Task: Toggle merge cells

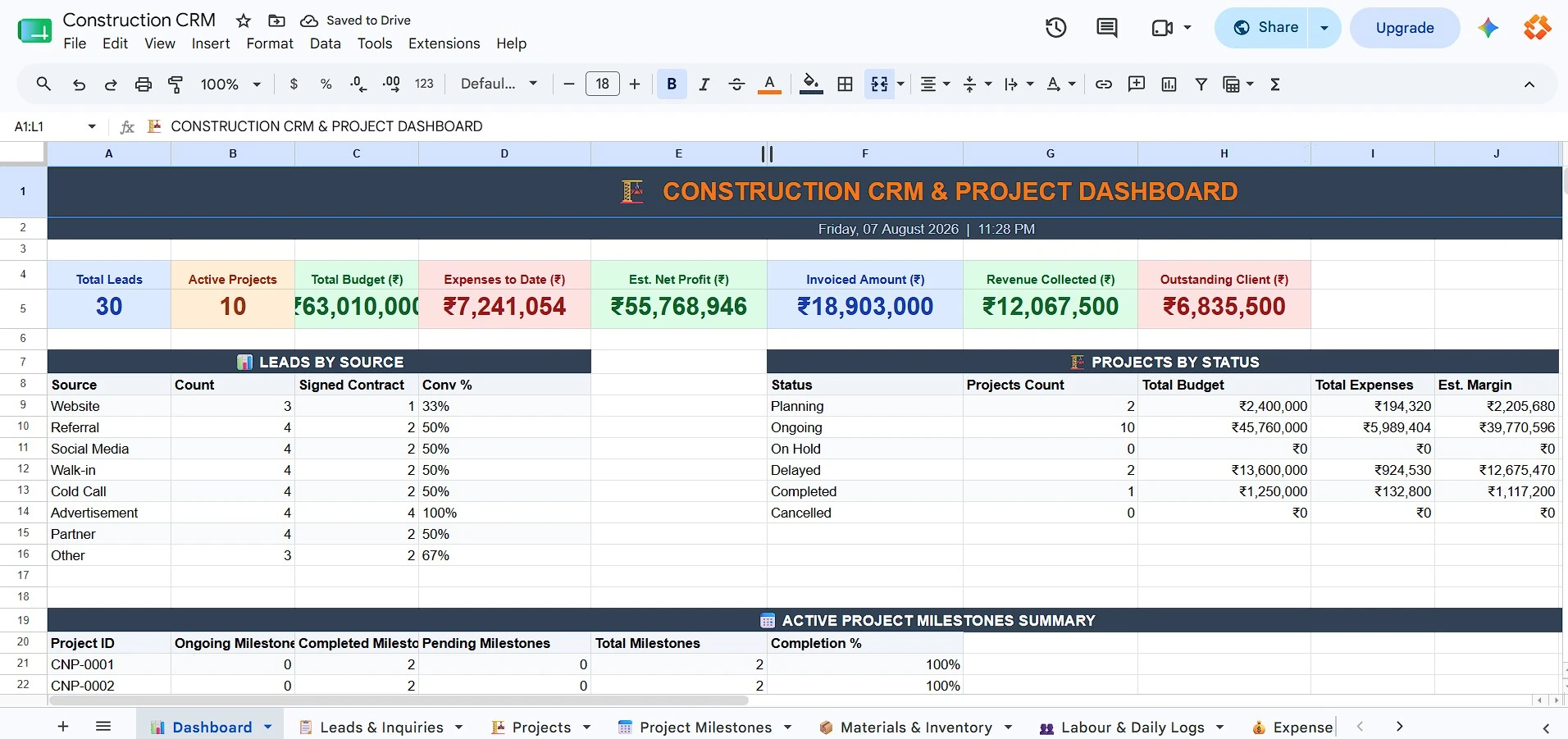Action: point(879,84)
